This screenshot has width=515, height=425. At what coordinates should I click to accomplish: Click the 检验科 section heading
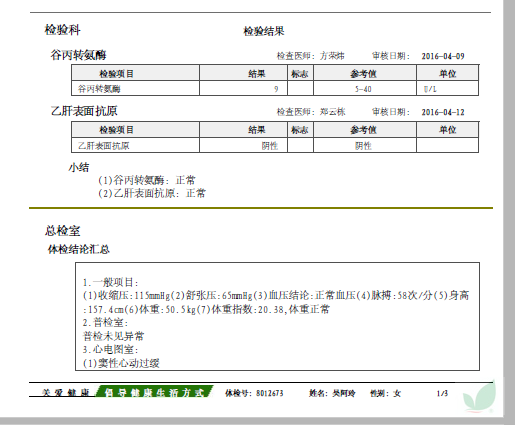point(63,30)
